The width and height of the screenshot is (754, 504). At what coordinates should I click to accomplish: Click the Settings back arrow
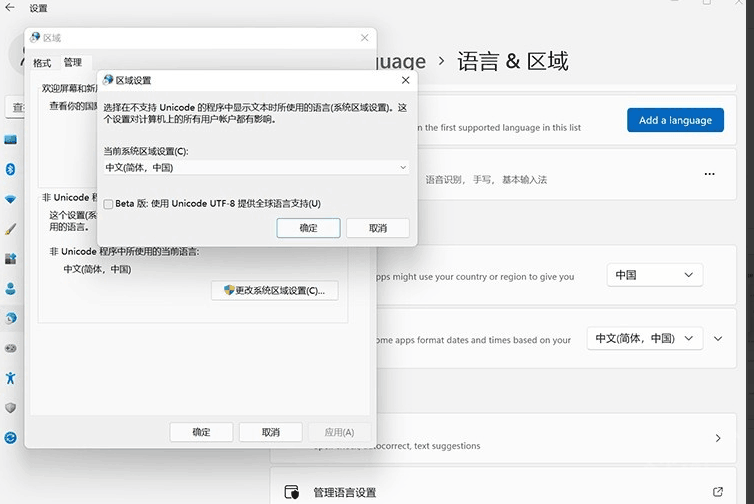pos(10,8)
